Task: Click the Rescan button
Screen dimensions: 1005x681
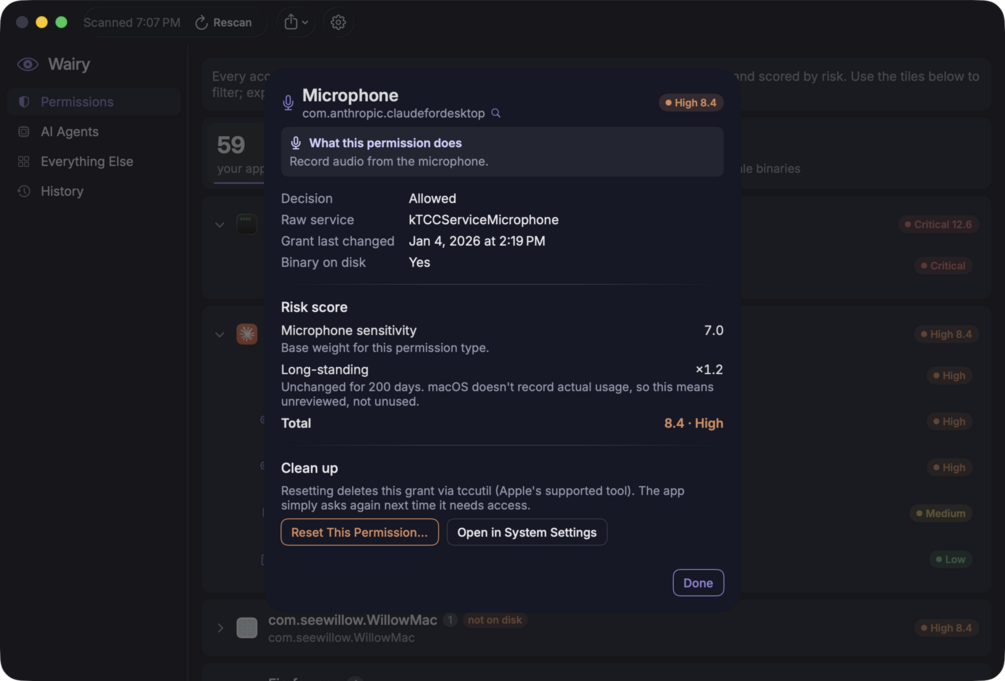Action: [223, 22]
